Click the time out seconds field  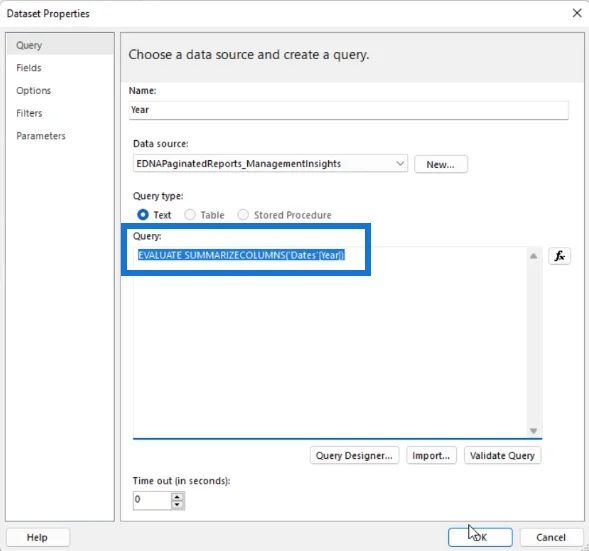click(153, 500)
